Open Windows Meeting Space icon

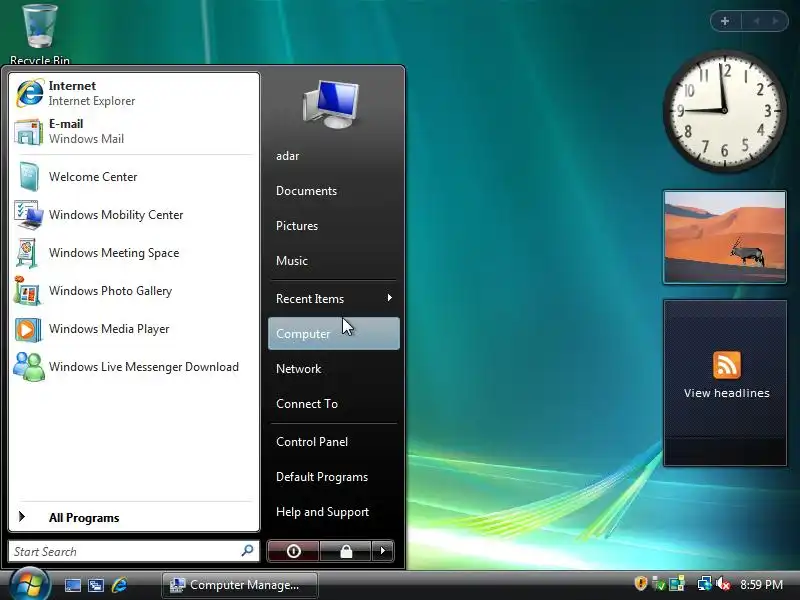[x=27, y=253]
